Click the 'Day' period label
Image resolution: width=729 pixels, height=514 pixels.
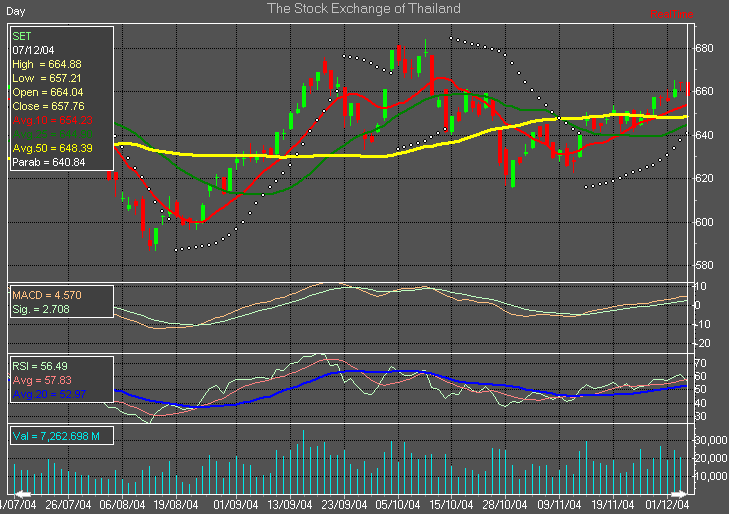click(x=15, y=11)
